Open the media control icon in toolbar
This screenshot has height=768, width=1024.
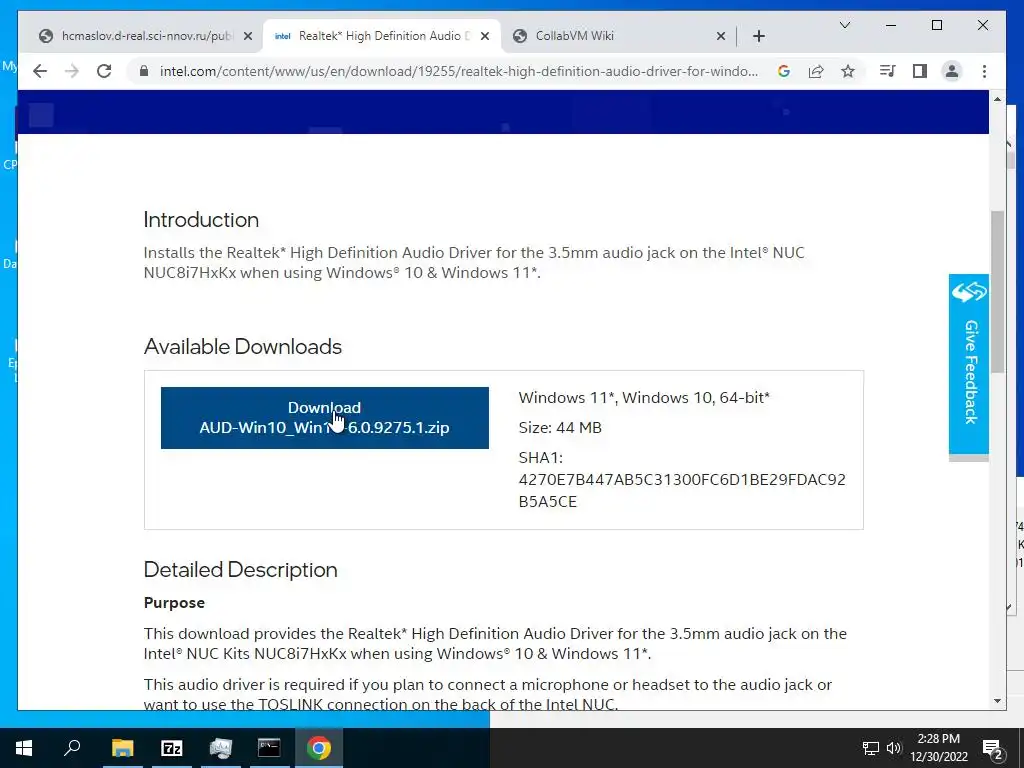(888, 71)
